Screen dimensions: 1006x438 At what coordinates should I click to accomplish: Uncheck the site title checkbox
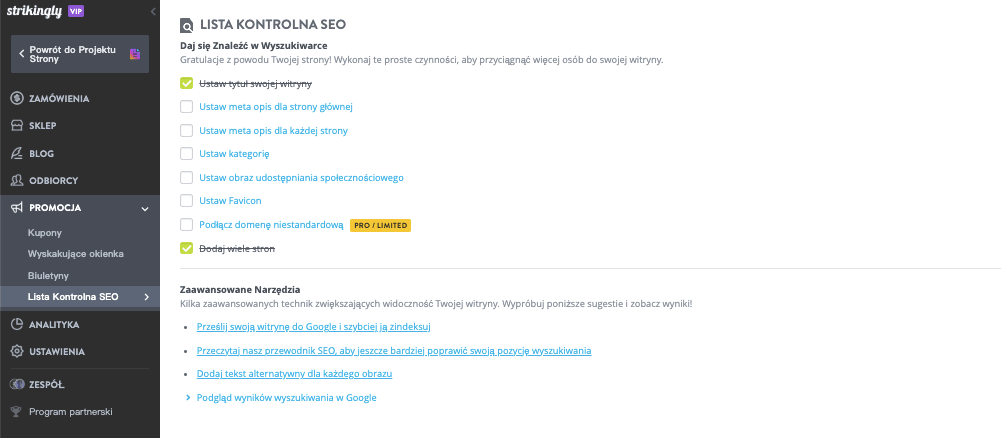click(x=187, y=83)
